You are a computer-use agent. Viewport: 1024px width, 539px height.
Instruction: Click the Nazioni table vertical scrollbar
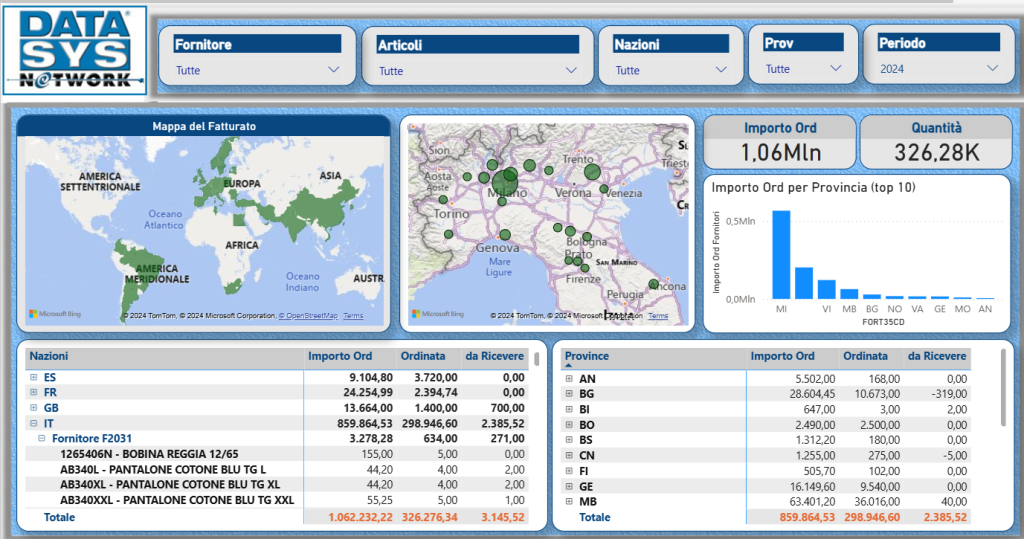coord(537,360)
